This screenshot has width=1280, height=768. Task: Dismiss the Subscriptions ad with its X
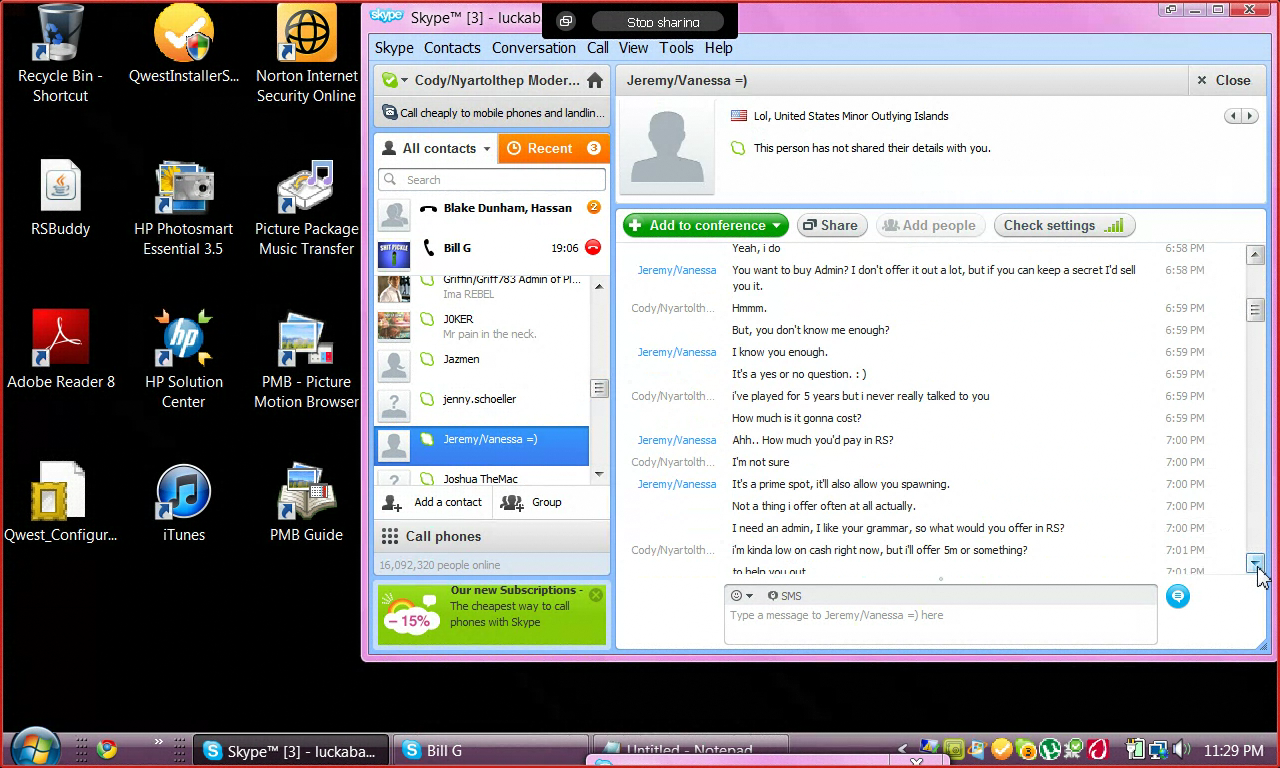[x=596, y=595]
